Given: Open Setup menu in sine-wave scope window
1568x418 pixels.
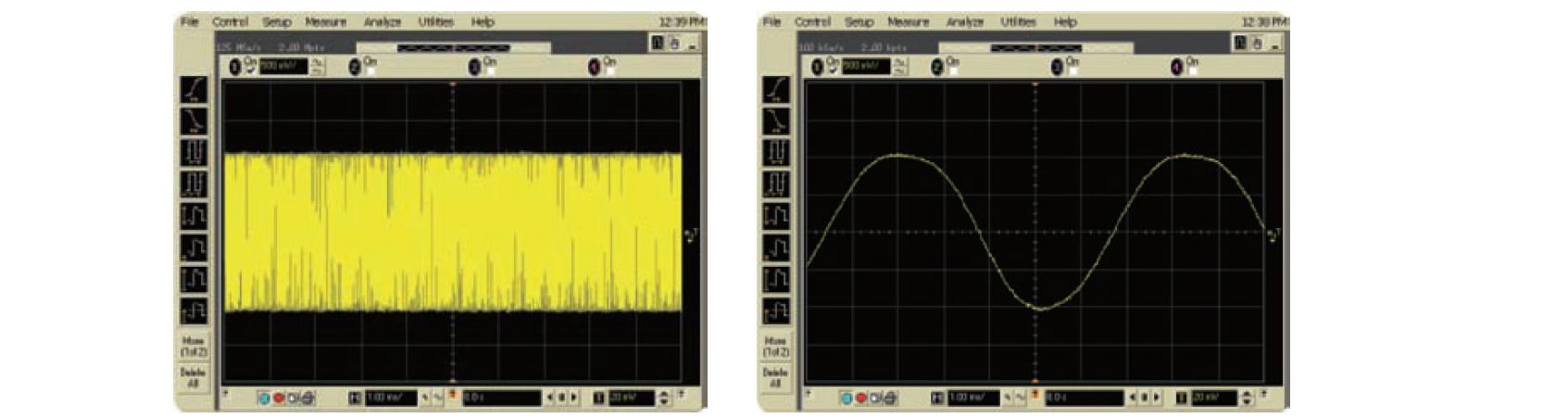Looking at the screenshot, I should coord(859,21).
